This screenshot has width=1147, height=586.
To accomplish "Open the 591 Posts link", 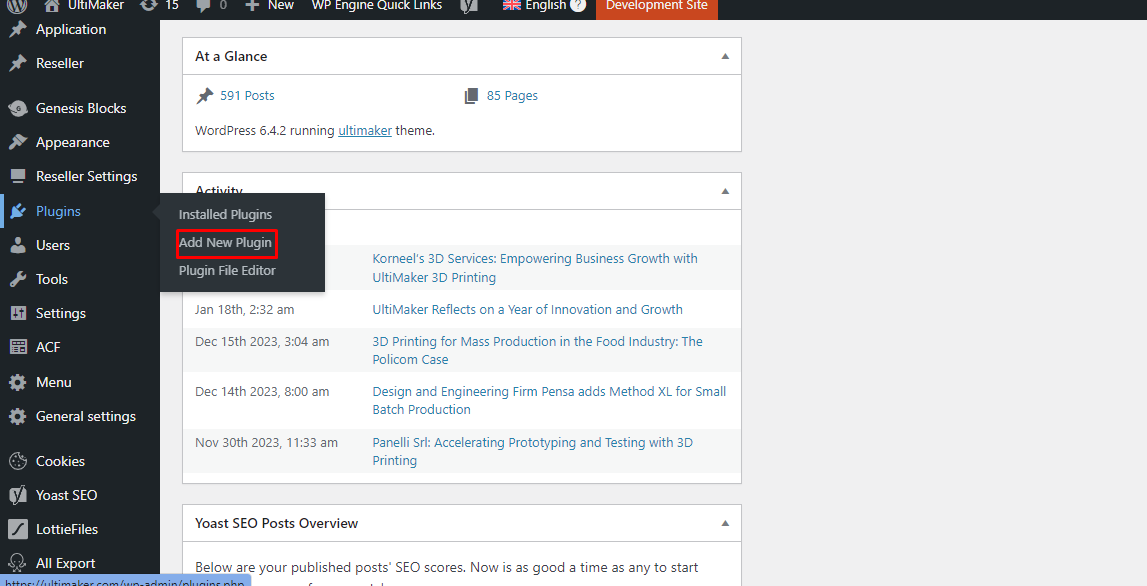I will pos(247,96).
